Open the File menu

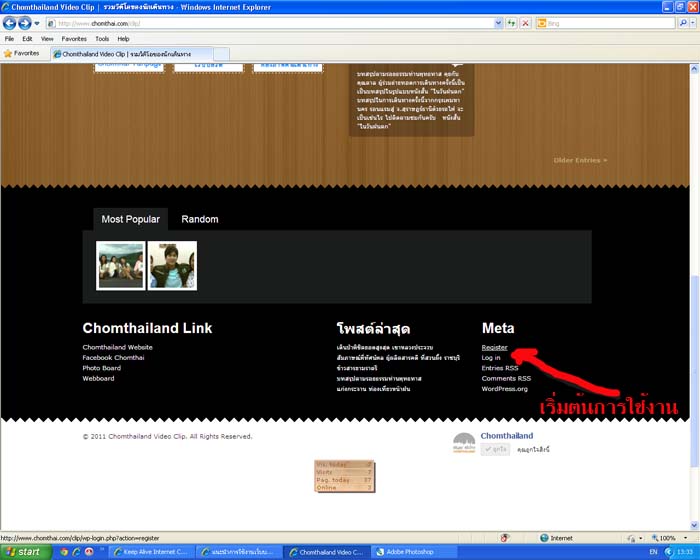click(9, 39)
